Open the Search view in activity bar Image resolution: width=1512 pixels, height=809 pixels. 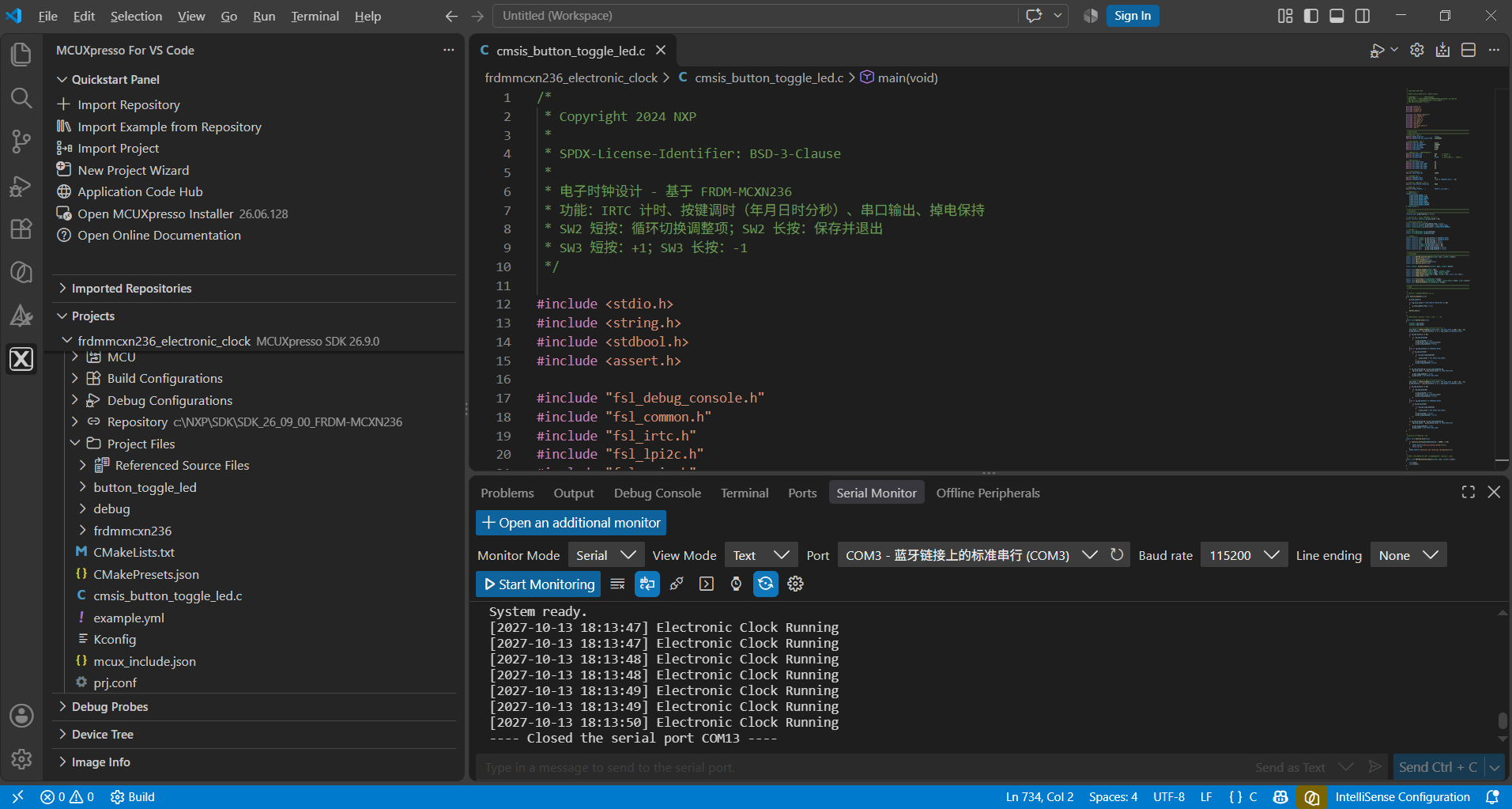point(21,98)
